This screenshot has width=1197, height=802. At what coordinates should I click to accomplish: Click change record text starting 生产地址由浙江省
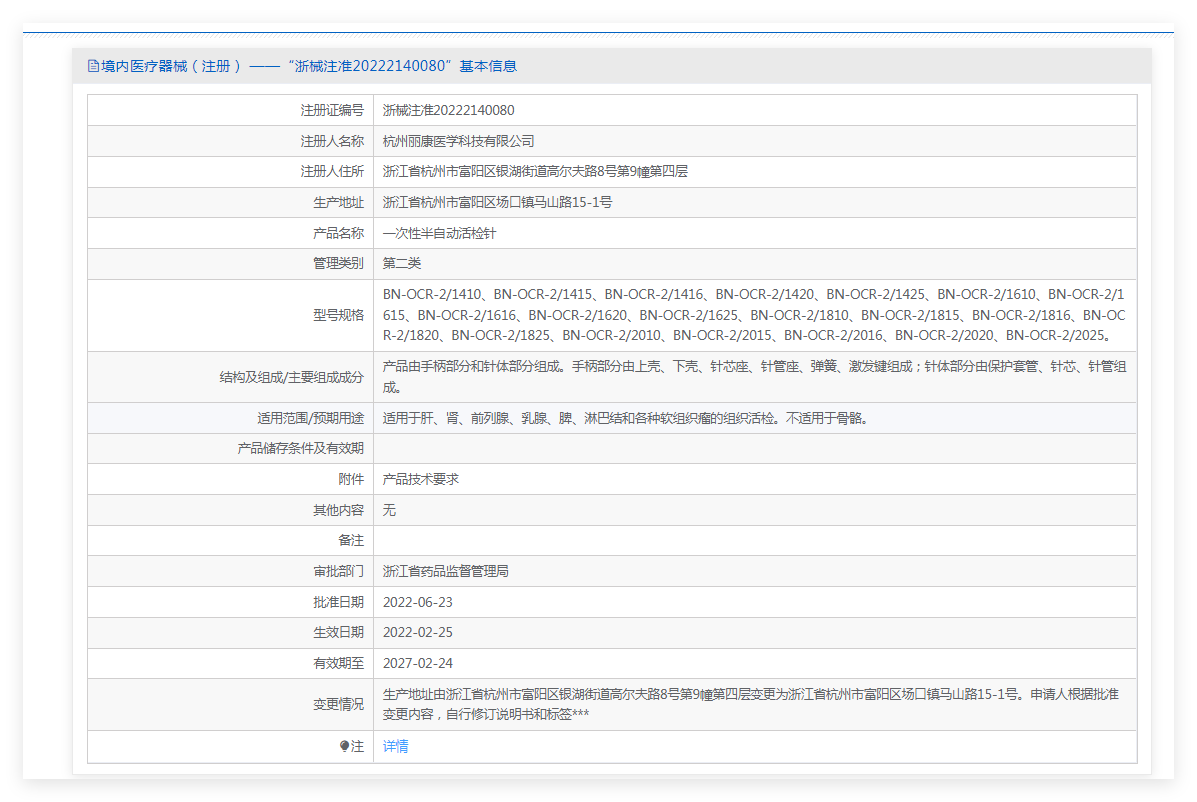751,704
